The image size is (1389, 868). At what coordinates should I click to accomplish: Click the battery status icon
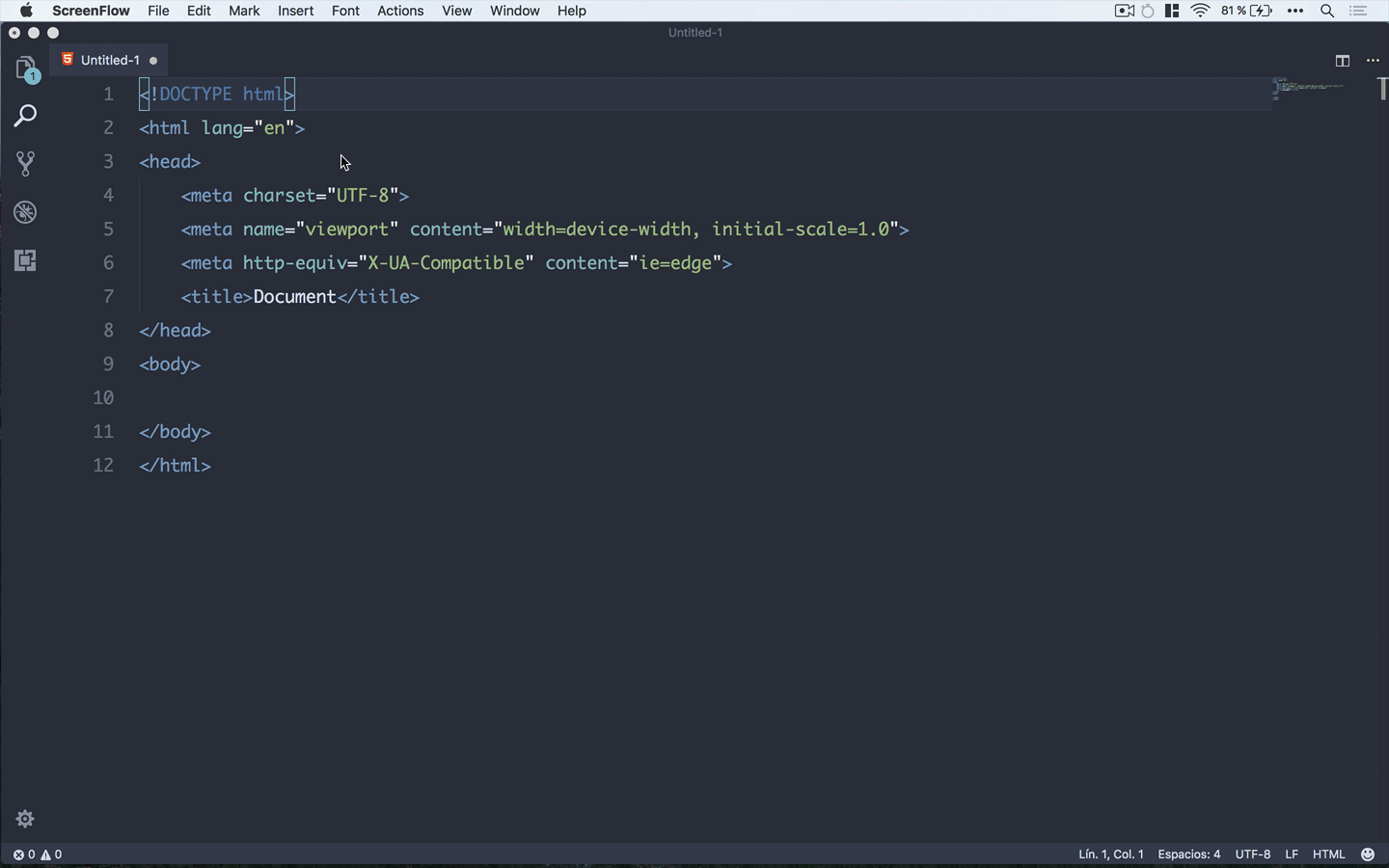[1261, 11]
